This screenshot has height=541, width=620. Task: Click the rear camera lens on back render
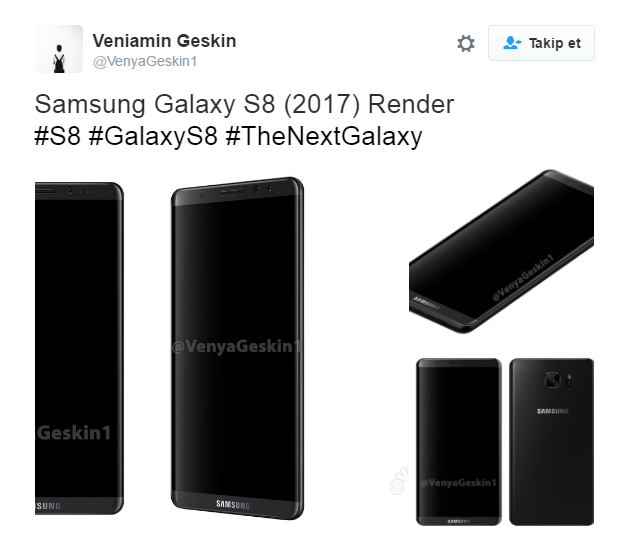coord(552,380)
